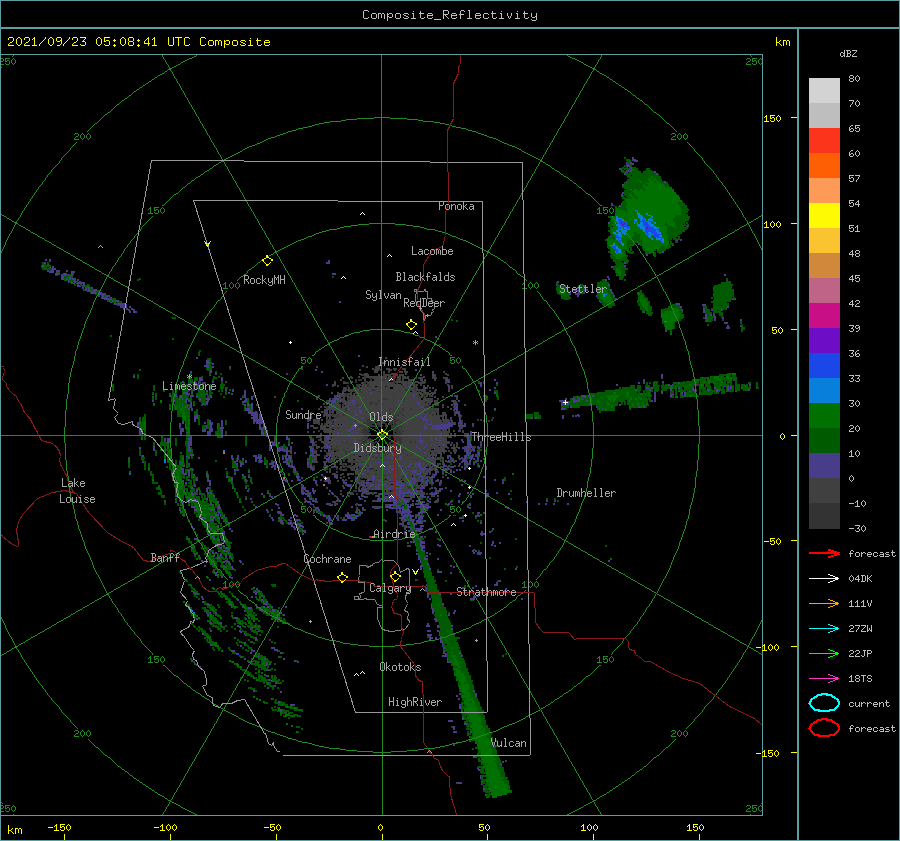Click the yellow diamond marker above Calgary
Screen dimensions: 900x841
[x=395, y=576]
